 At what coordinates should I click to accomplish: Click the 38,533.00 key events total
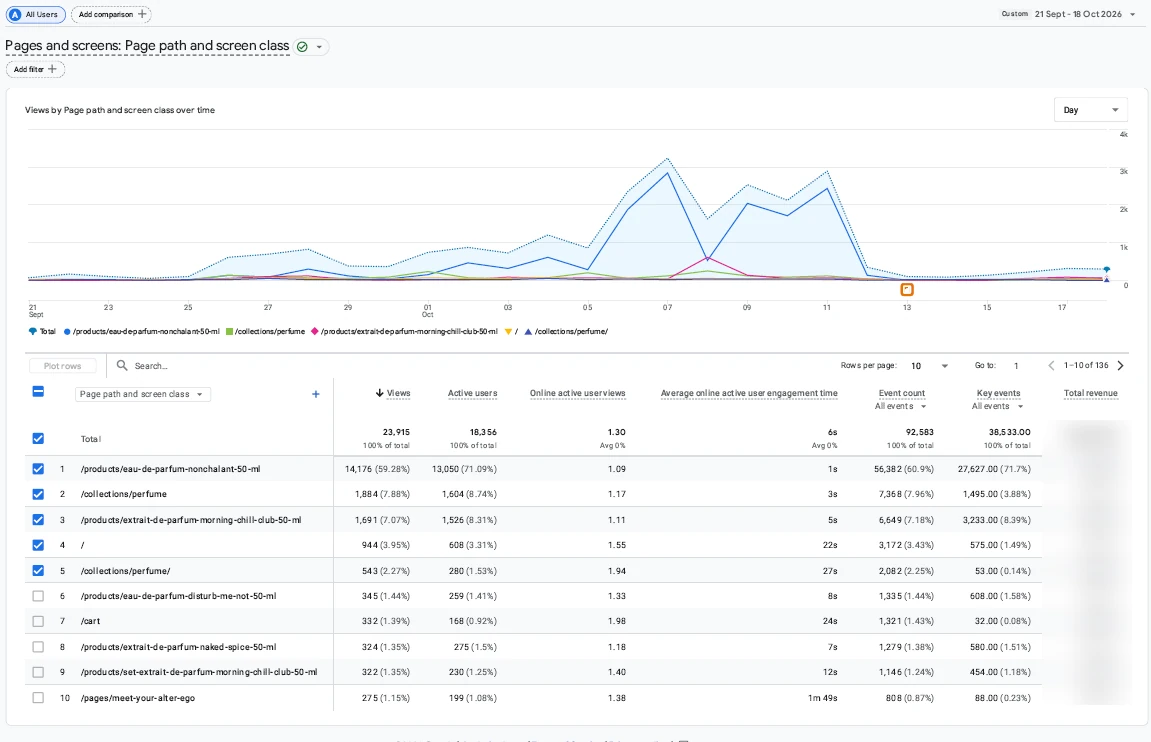pos(1009,432)
